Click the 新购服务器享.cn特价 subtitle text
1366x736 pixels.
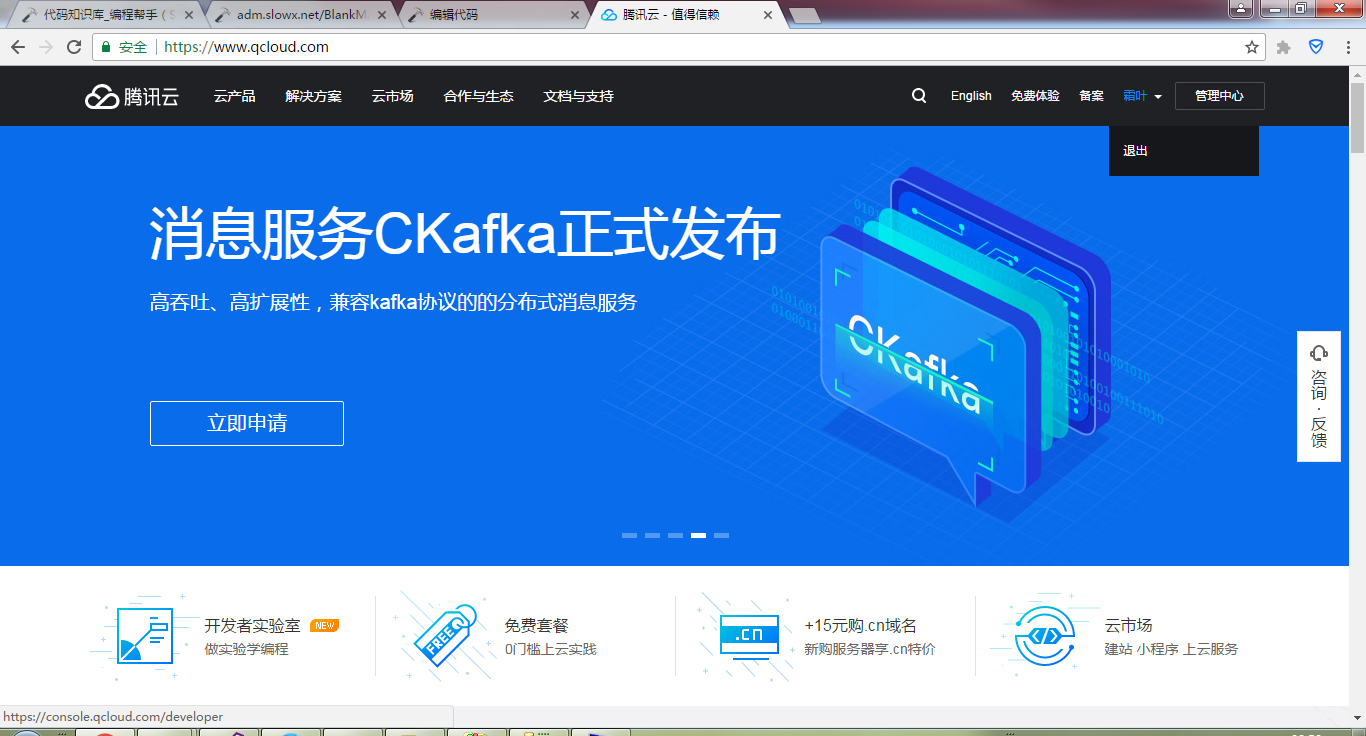pos(869,650)
